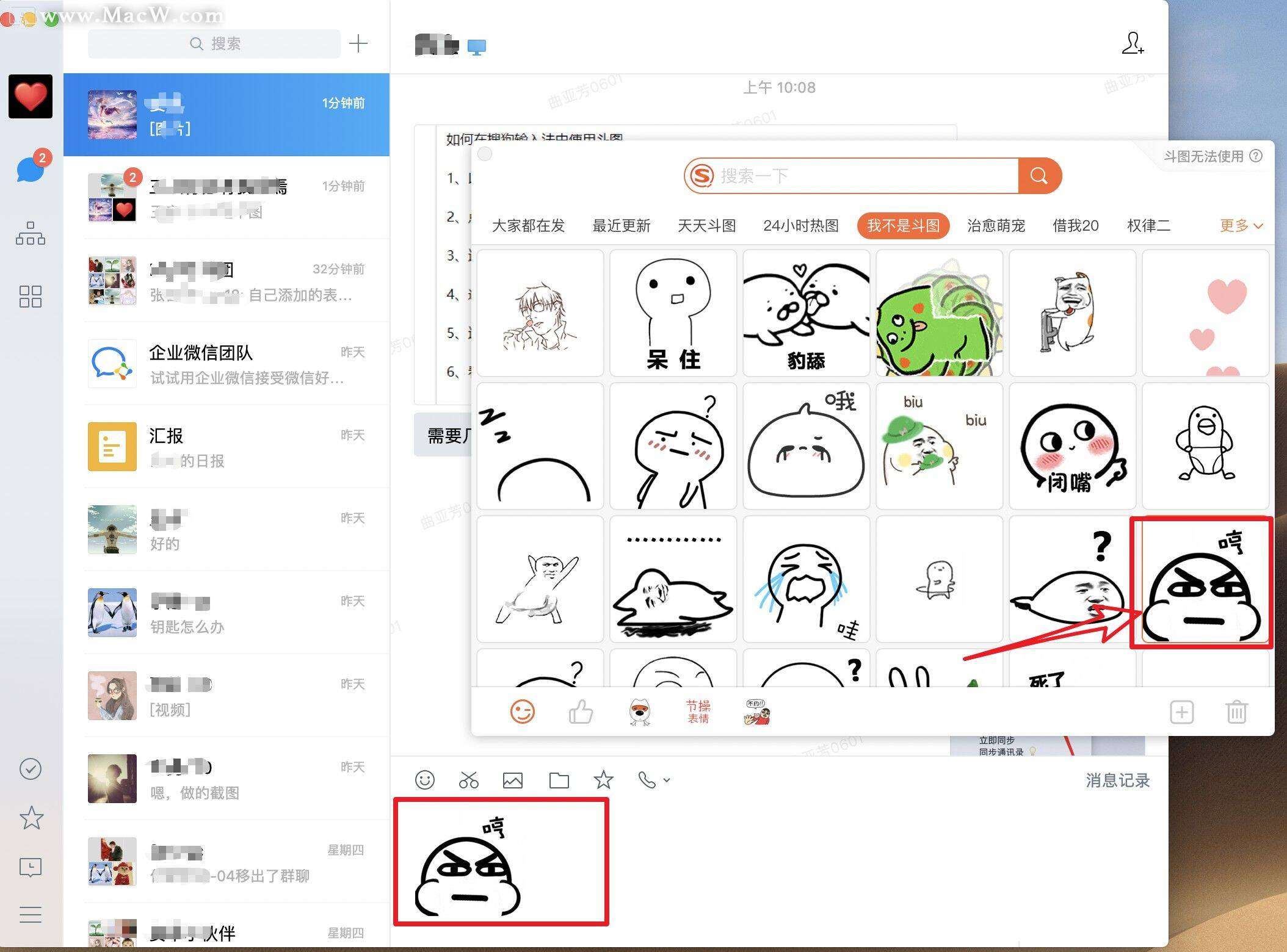1287x952 pixels.
Task: Click the add member icon top right
Action: click(1132, 43)
